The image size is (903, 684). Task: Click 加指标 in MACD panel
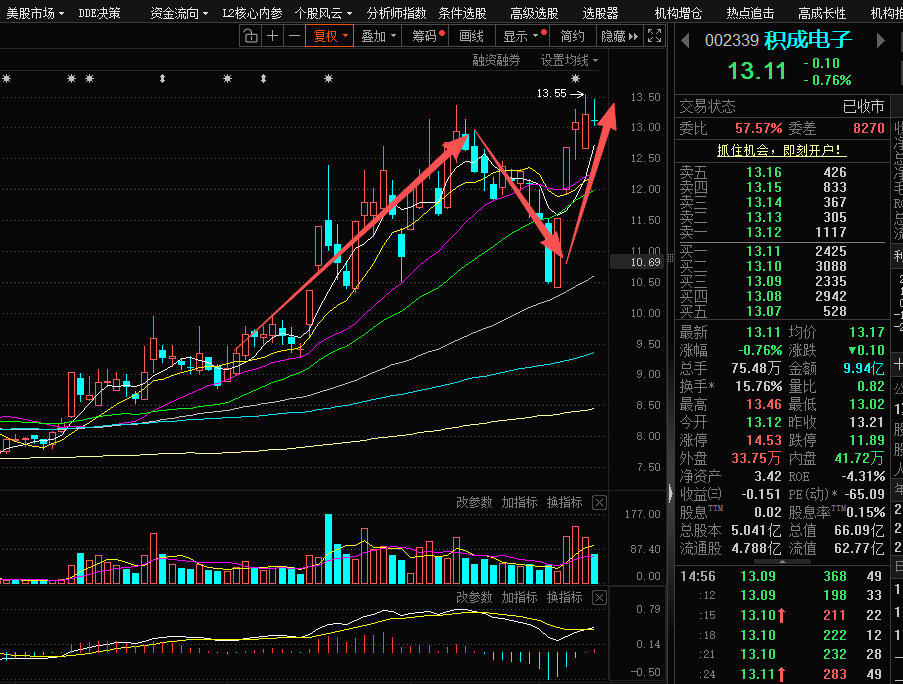519,598
